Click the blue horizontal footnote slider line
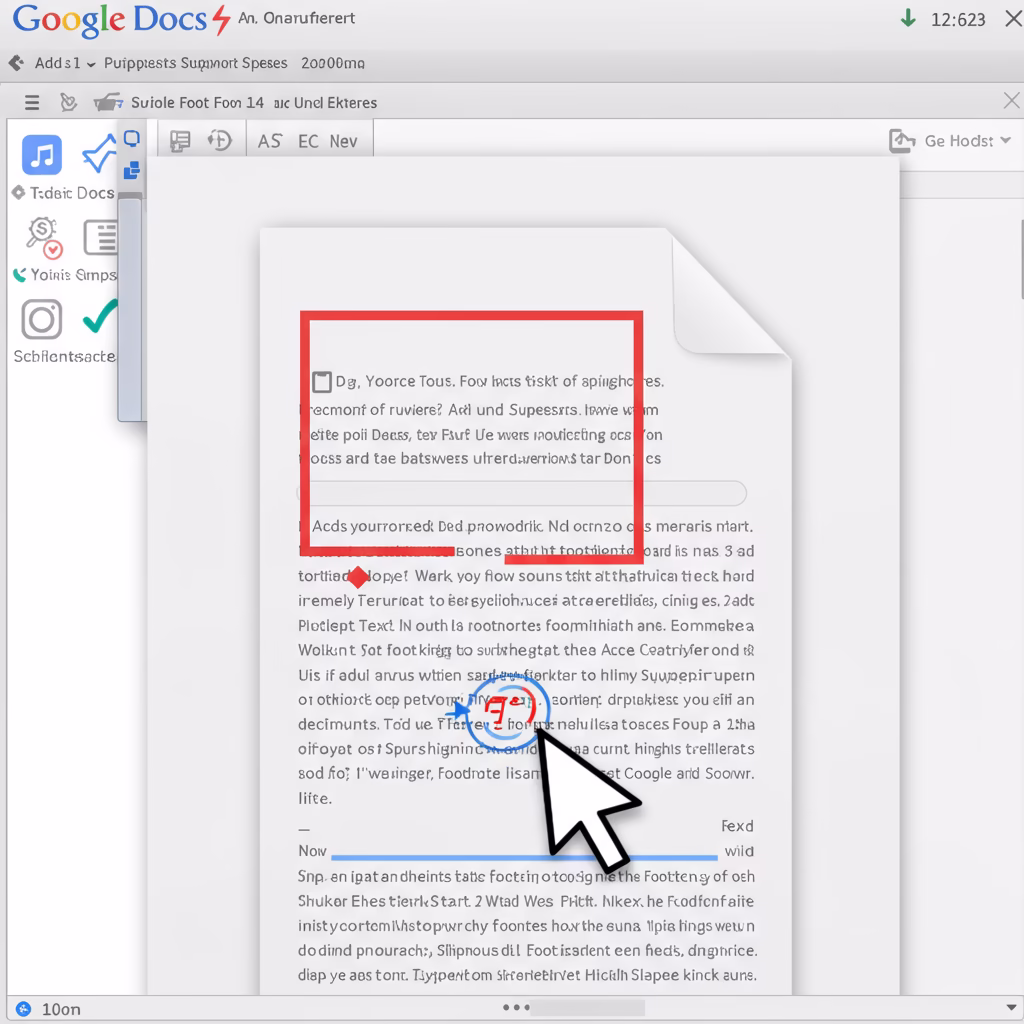The height and width of the screenshot is (1024, 1024). (x=524, y=857)
